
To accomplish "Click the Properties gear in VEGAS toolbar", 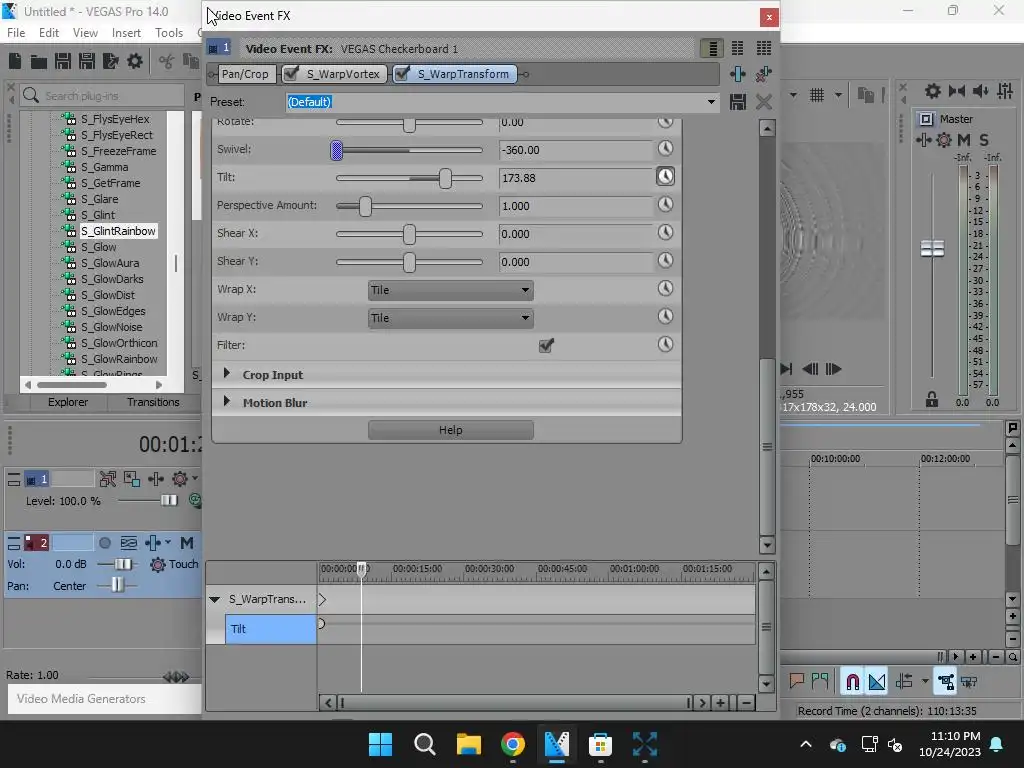I will pyautogui.click(x=135, y=61).
